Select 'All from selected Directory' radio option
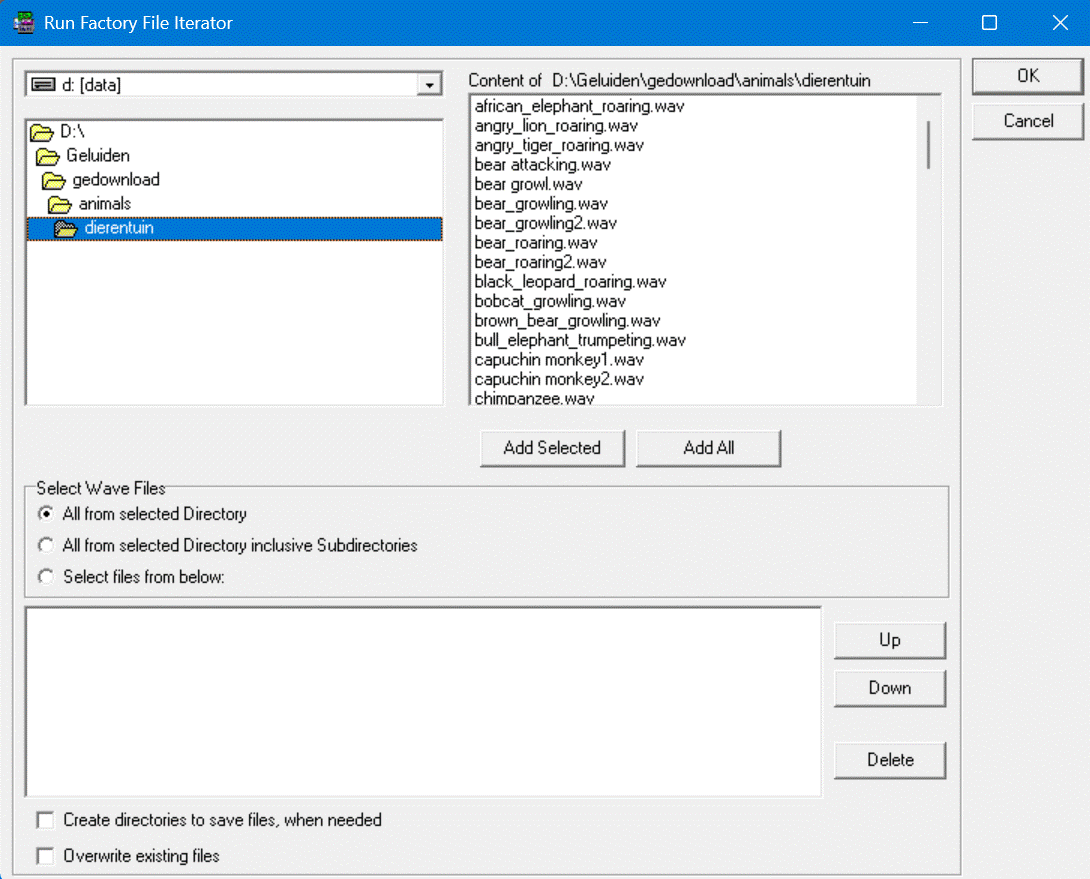Screen dimensions: 1090x879 click(45, 514)
